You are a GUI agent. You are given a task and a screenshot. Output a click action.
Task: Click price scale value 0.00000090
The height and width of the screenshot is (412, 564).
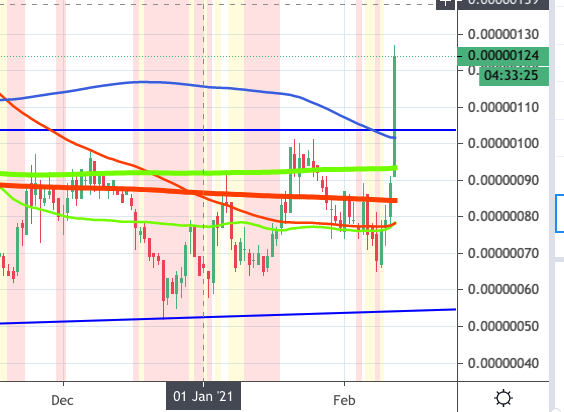(x=503, y=180)
